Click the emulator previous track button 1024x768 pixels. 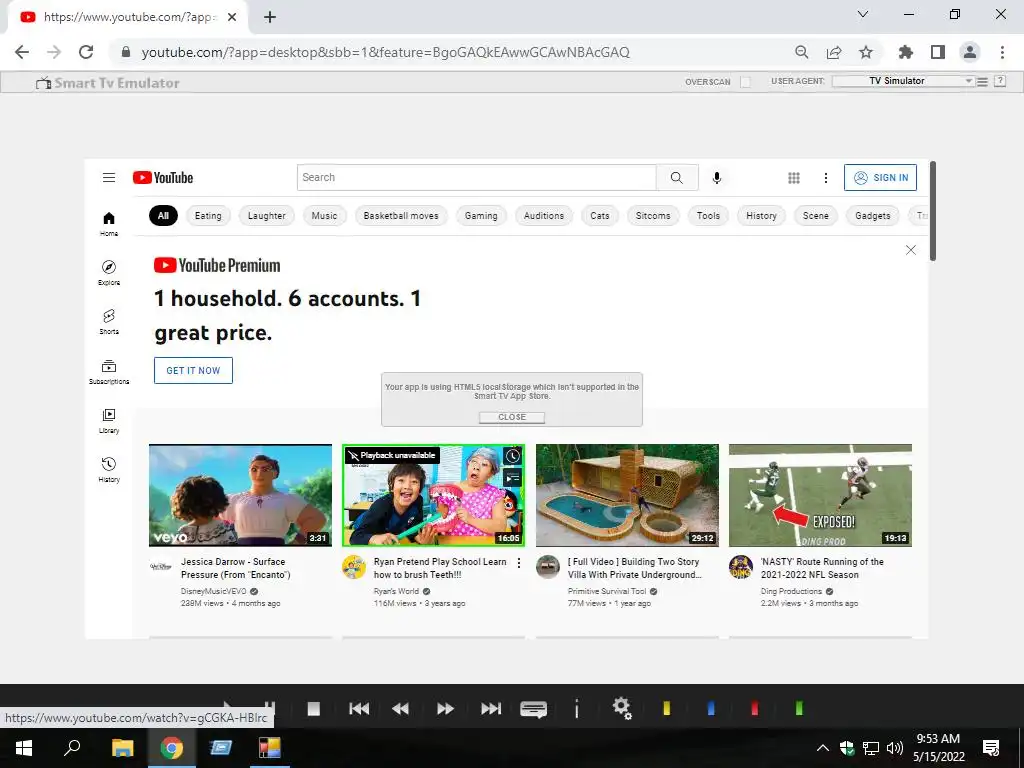359,709
